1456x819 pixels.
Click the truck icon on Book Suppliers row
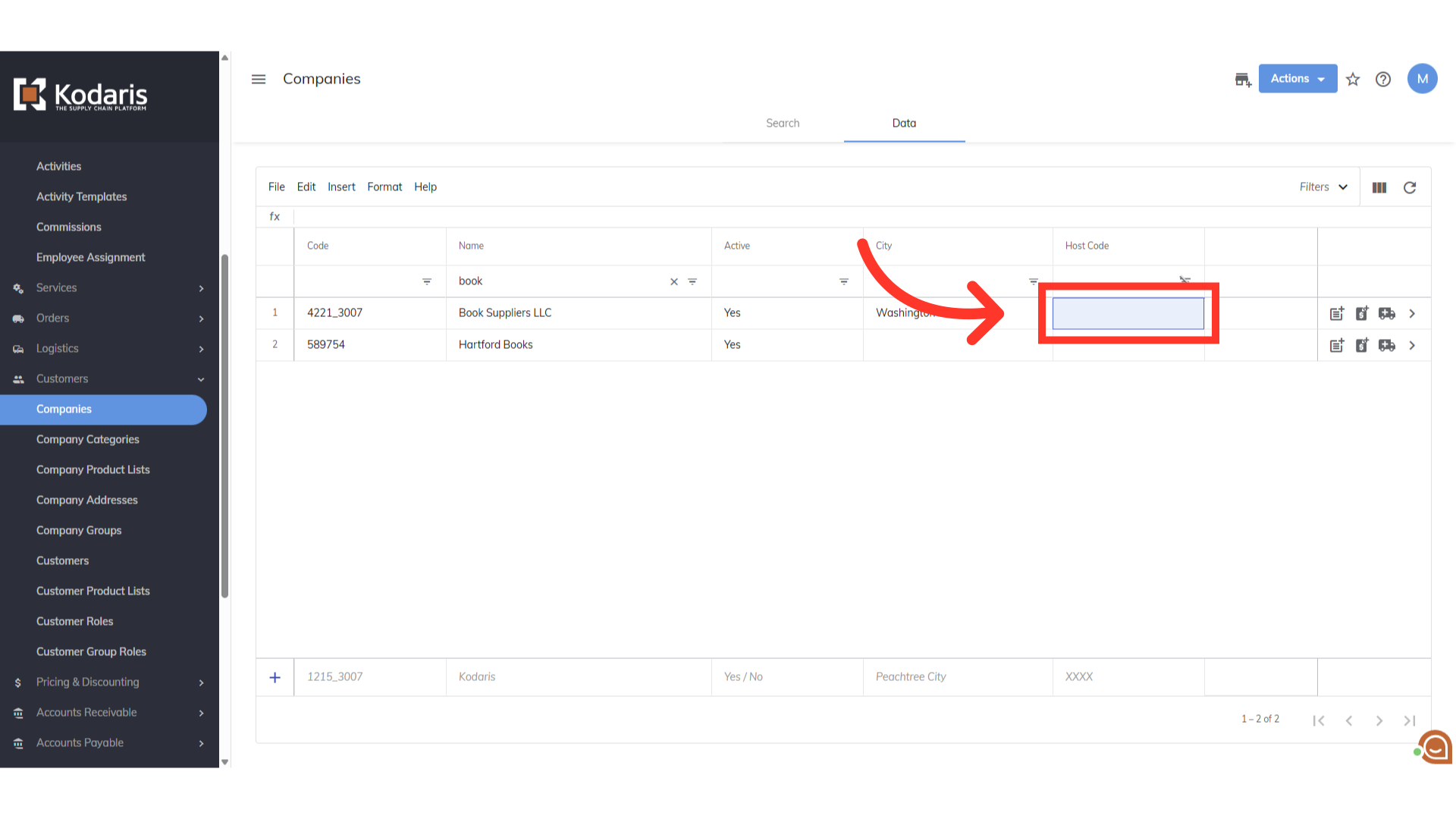coord(1387,313)
